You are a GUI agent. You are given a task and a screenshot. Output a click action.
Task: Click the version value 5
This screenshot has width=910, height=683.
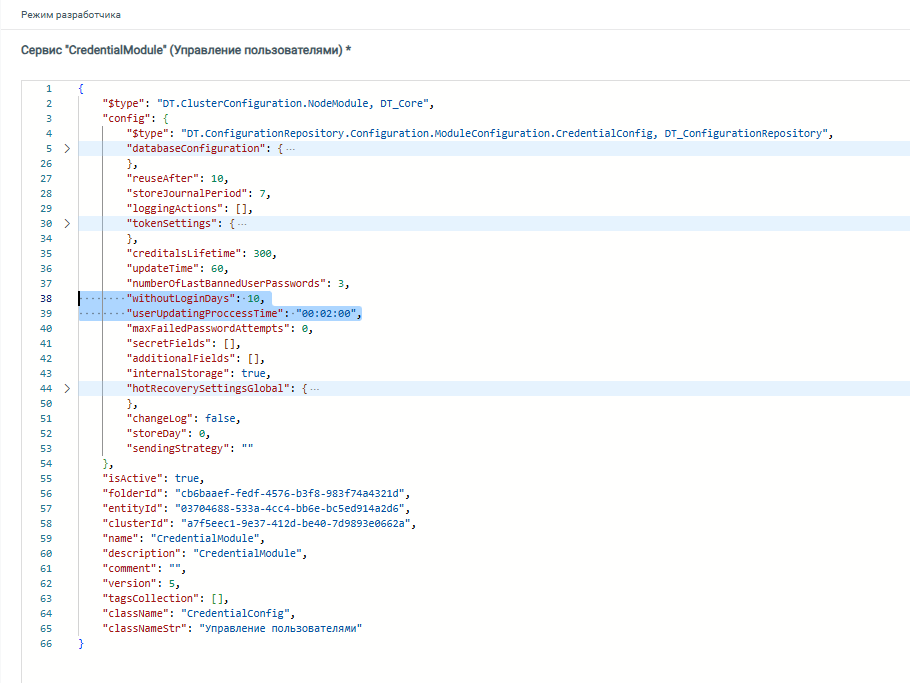click(172, 584)
